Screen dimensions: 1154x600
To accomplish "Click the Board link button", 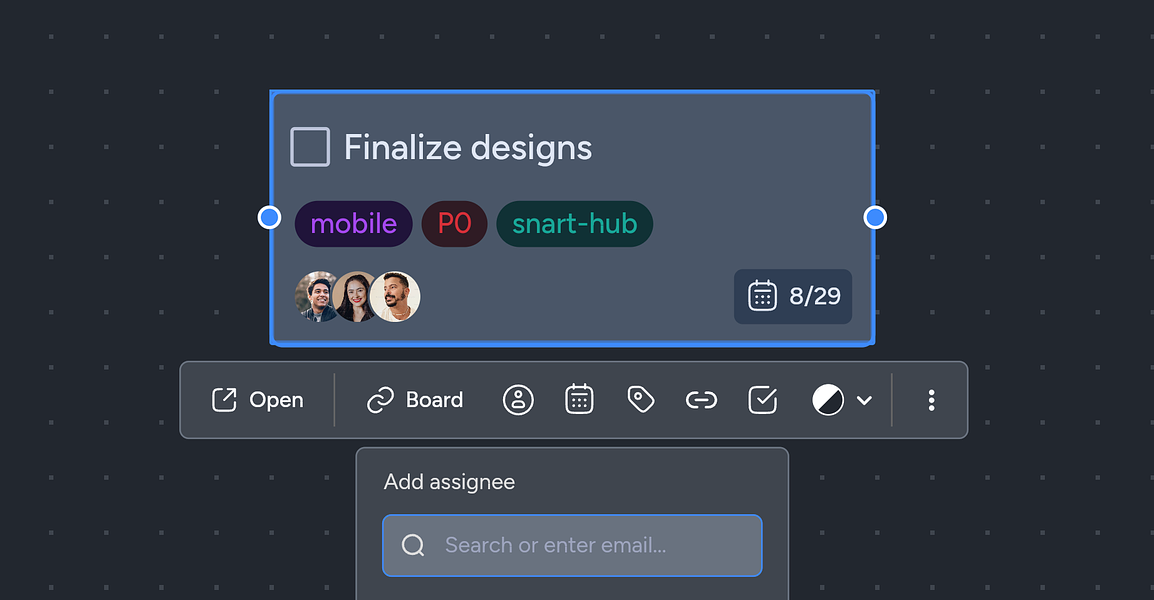I will tap(415, 400).
